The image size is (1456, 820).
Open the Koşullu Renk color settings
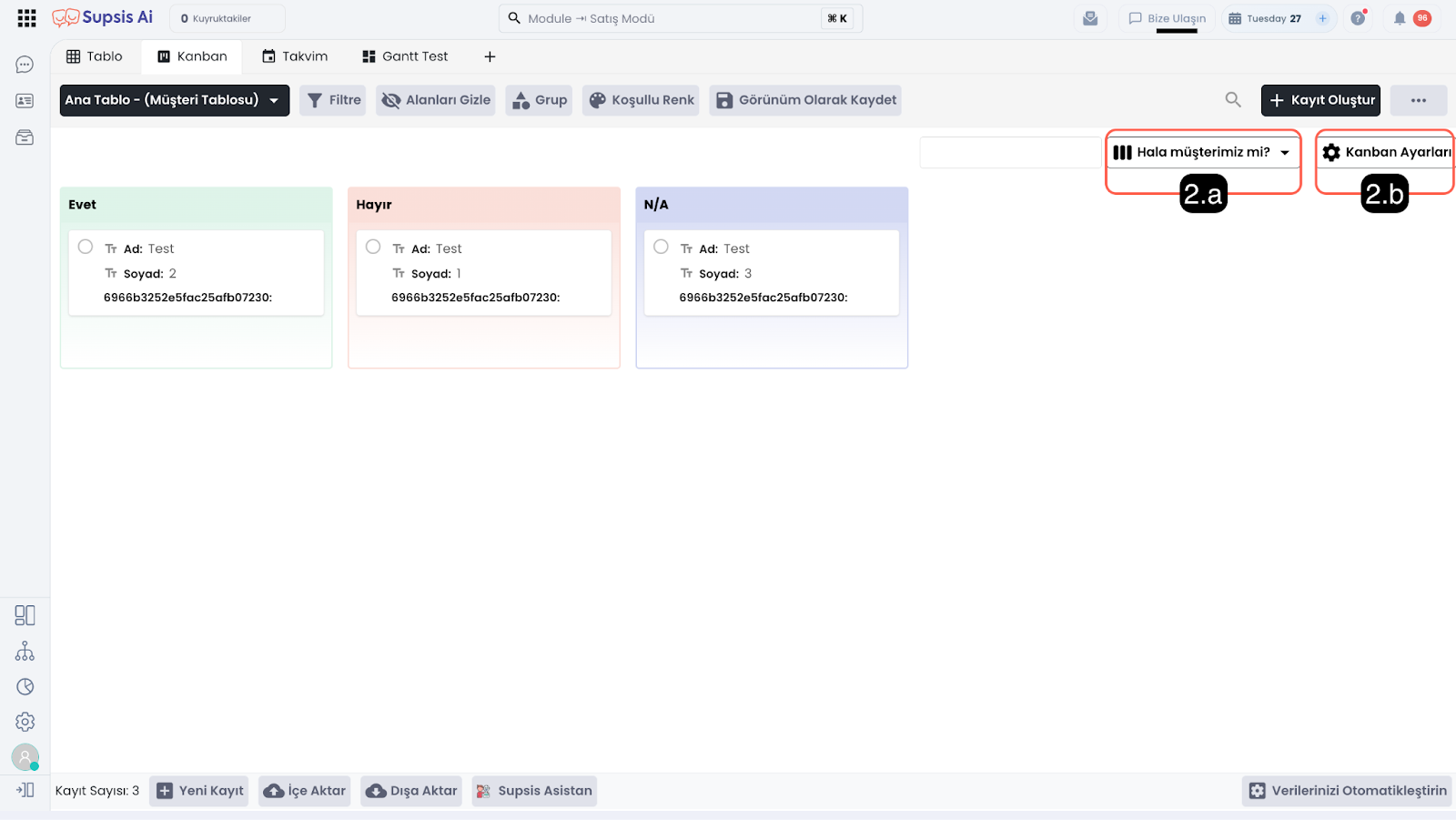click(642, 100)
